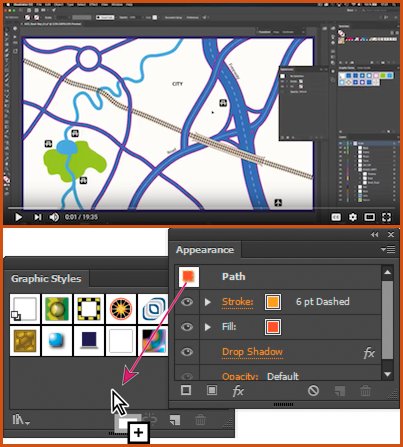Hide the Fill attribute

[x=187, y=327]
